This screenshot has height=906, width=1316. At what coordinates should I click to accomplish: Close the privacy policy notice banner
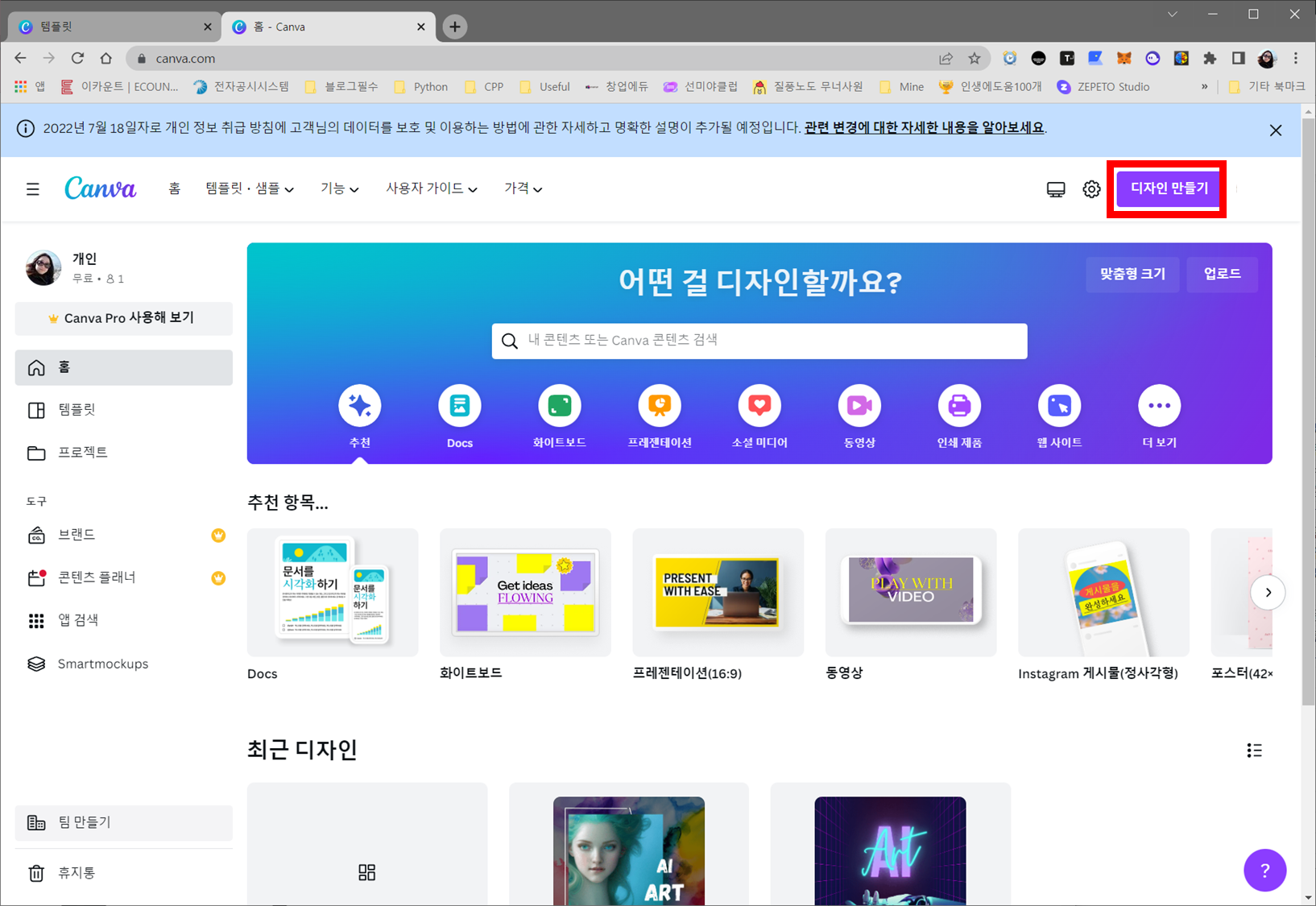pos(1276,130)
